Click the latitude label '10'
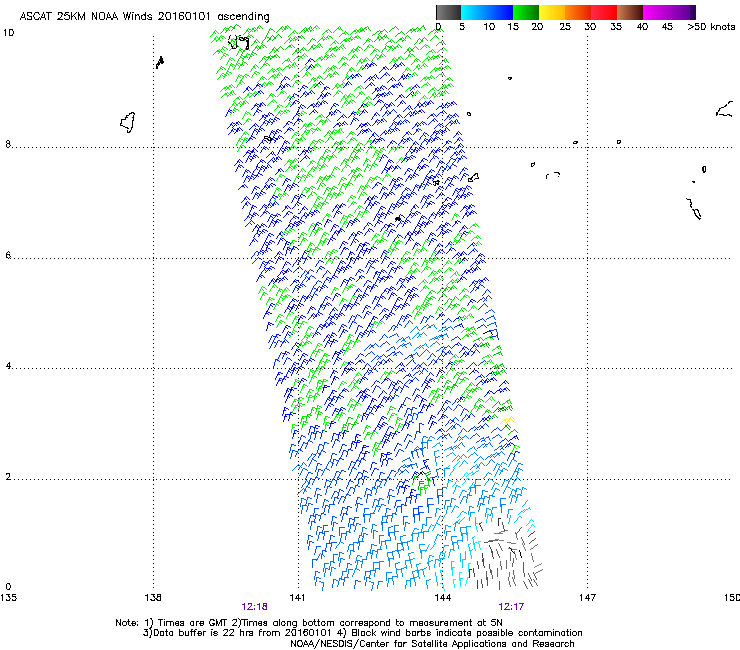Viewport: 740px width, 650px height. coord(8,33)
